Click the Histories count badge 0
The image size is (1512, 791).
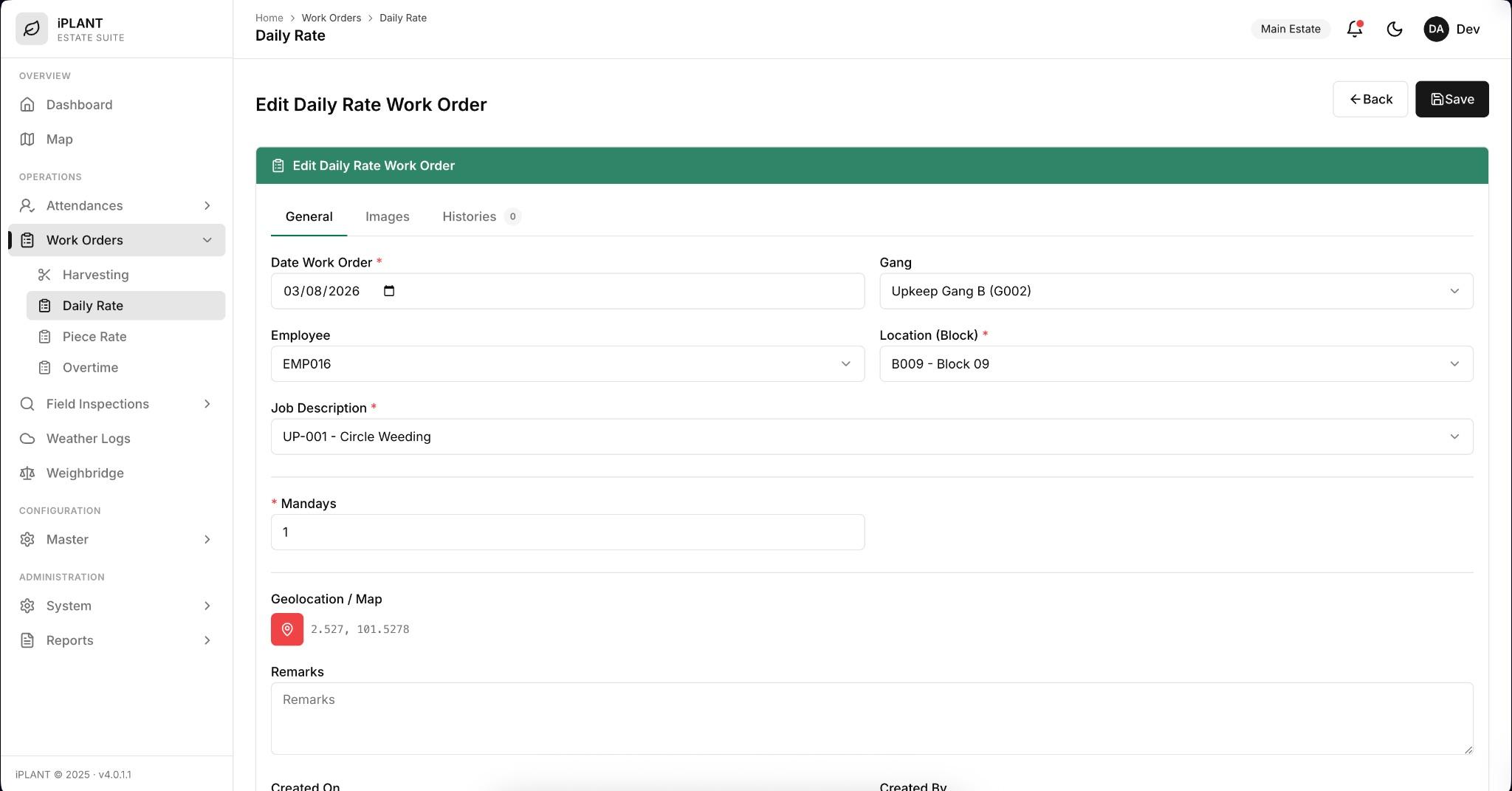click(512, 216)
